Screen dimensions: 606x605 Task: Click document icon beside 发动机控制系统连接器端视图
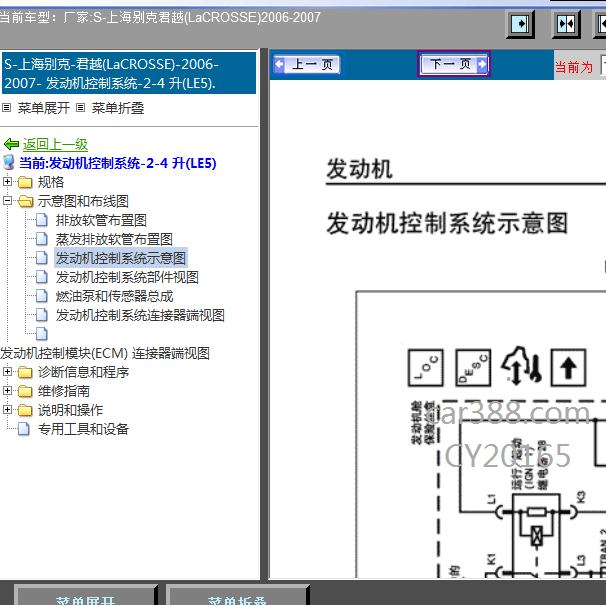(x=42, y=314)
